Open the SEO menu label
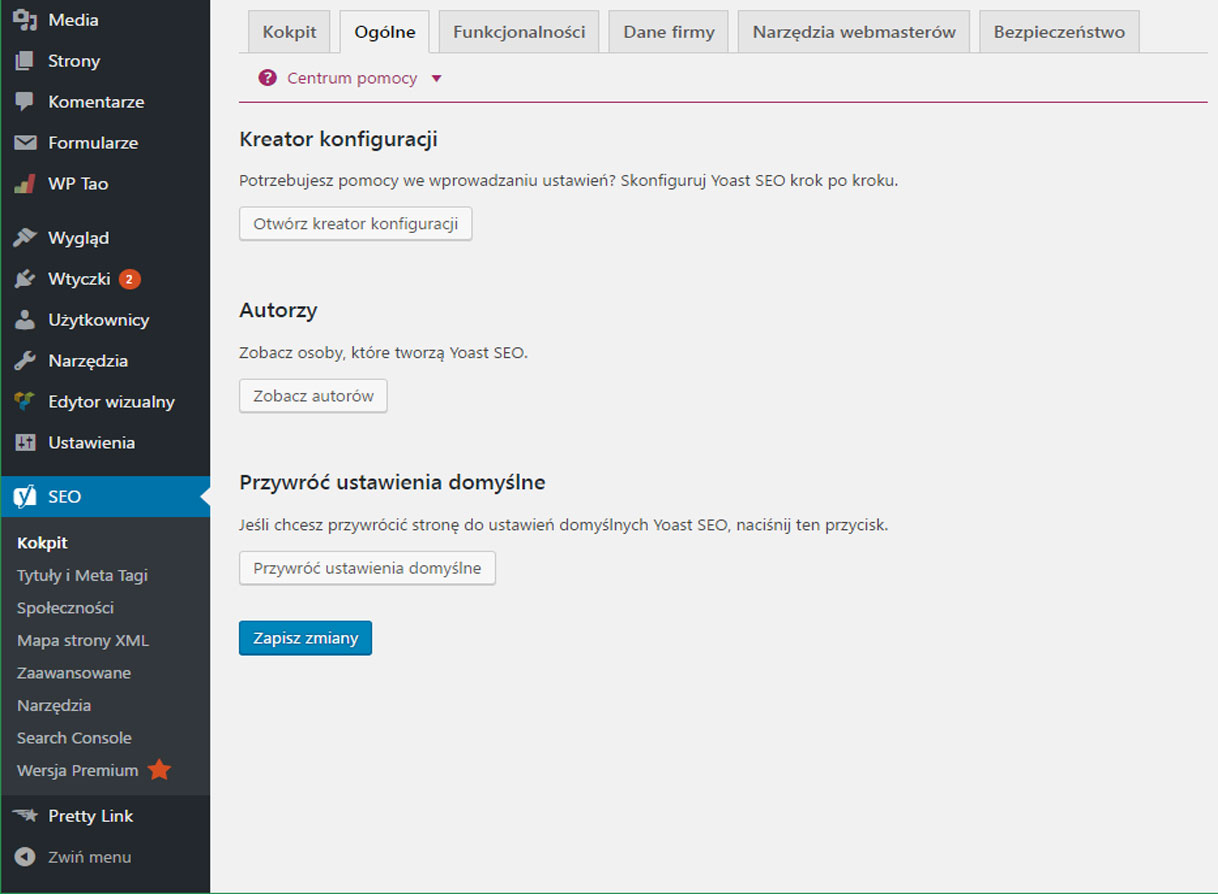The width and height of the screenshot is (1218, 894). tap(65, 497)
